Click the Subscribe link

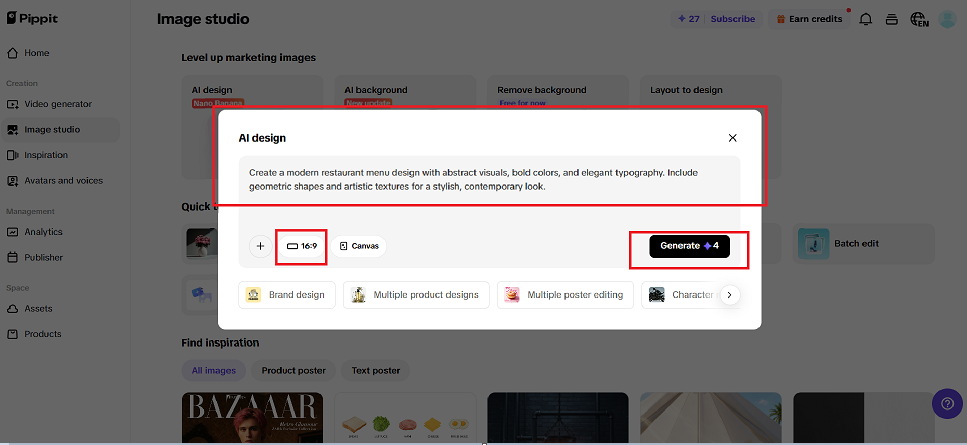pos(733,19)
